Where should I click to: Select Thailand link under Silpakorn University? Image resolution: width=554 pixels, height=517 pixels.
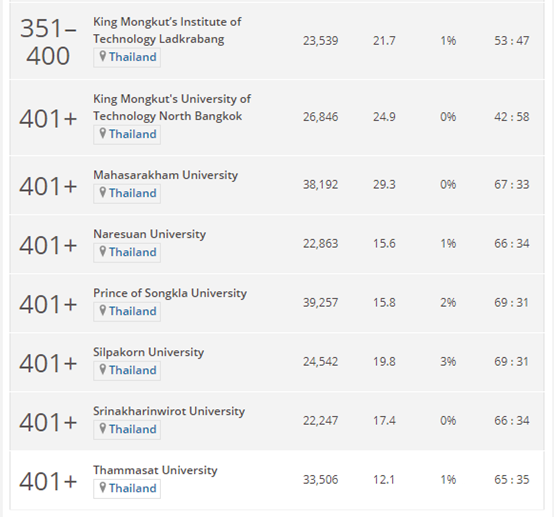coord(132,370)
